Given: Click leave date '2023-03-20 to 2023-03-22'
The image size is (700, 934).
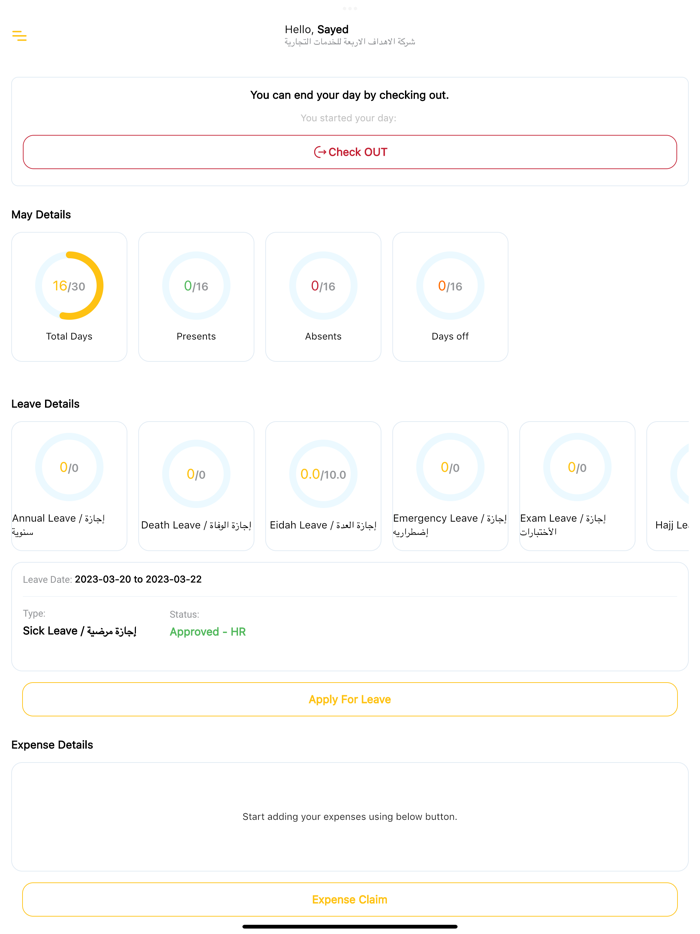Looking at the screenshot, I should click(x=138, y=580).
